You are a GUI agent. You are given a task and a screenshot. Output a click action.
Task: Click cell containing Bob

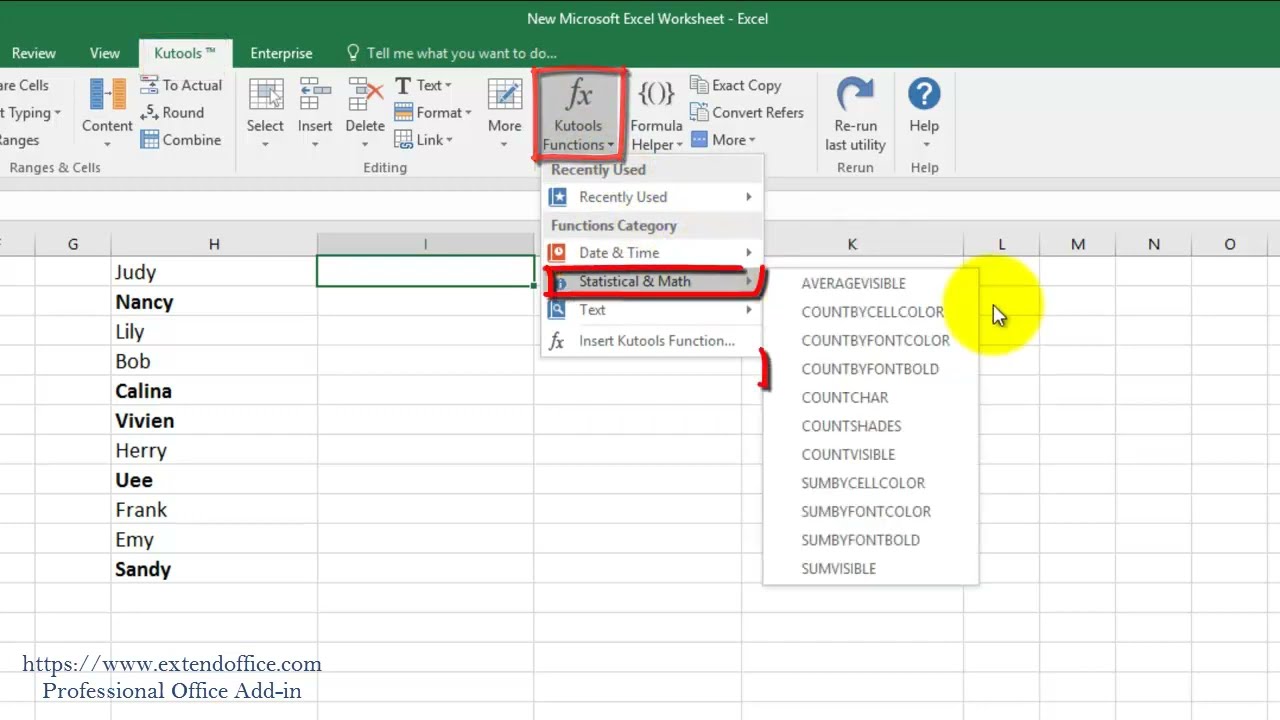coord(214,361)
